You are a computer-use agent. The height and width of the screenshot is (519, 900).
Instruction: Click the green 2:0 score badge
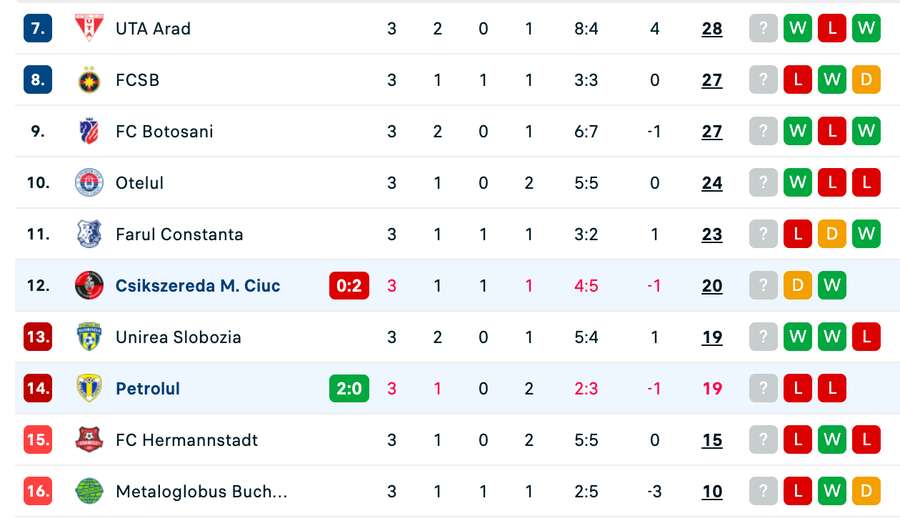pos(349,388)
